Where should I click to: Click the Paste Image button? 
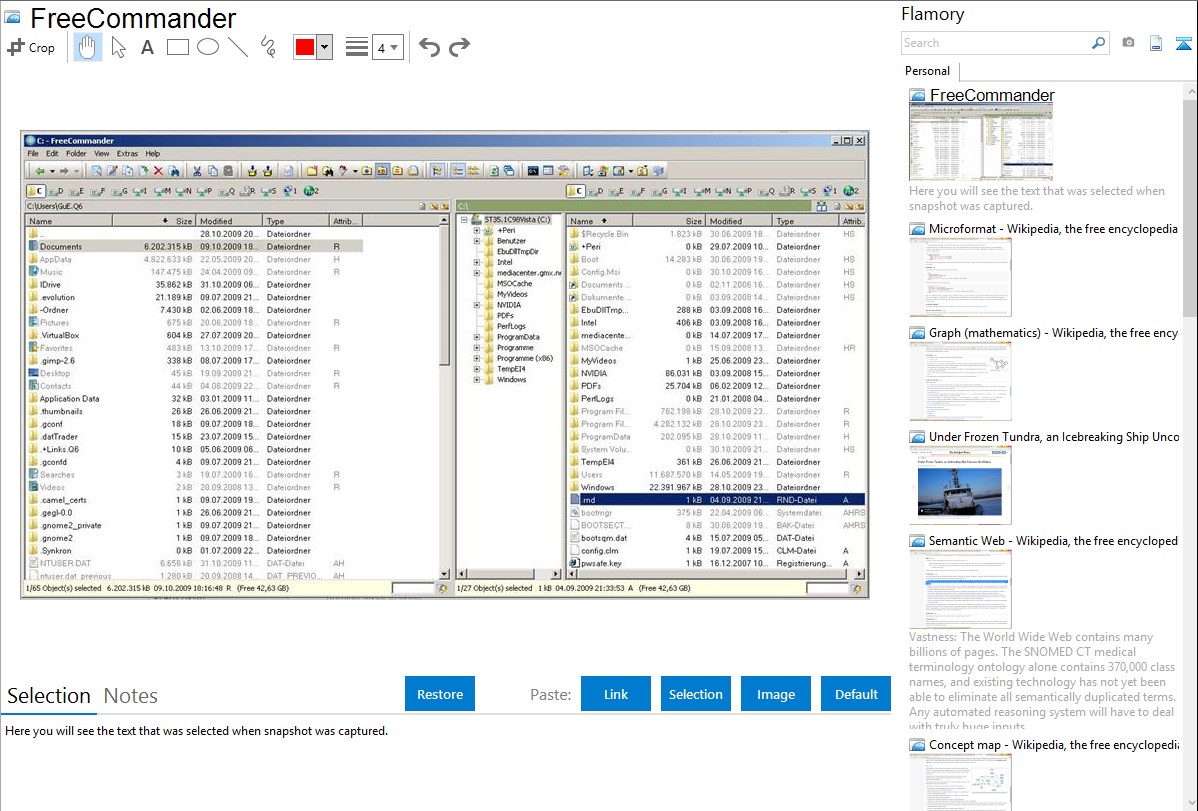[775, 694]
